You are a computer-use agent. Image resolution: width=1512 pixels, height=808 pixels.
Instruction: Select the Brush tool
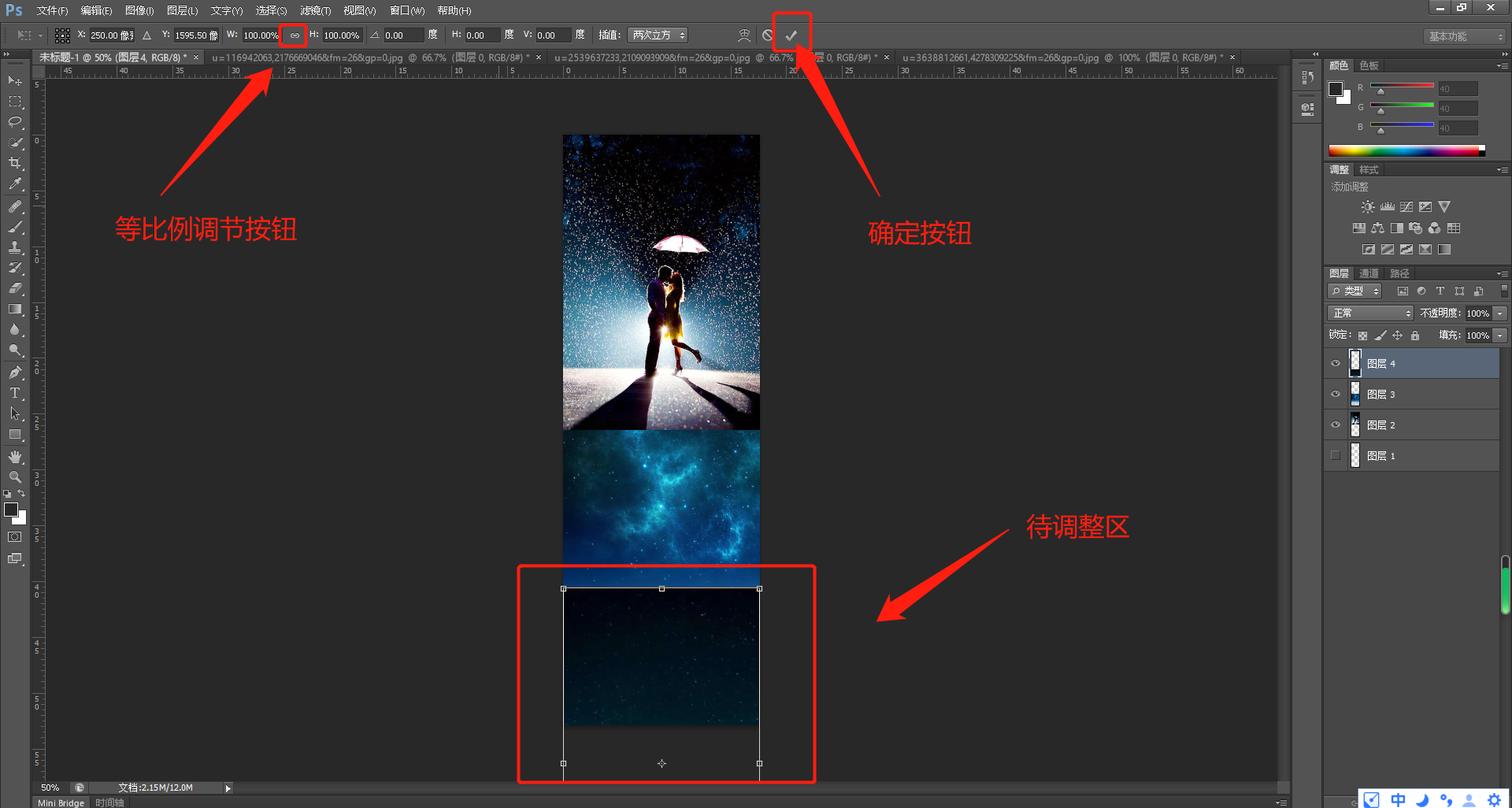click(15, 228)
